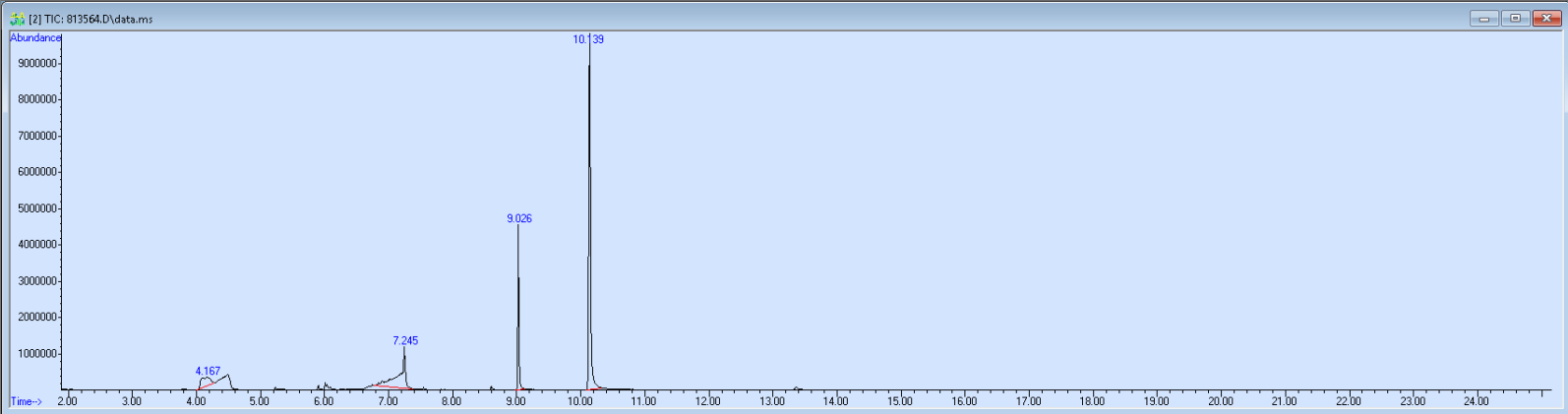Image resolution: width=1568 pixels, height=414 pixels.
Task: Click the 7.245 peak label
Action: tap(405, 340)
